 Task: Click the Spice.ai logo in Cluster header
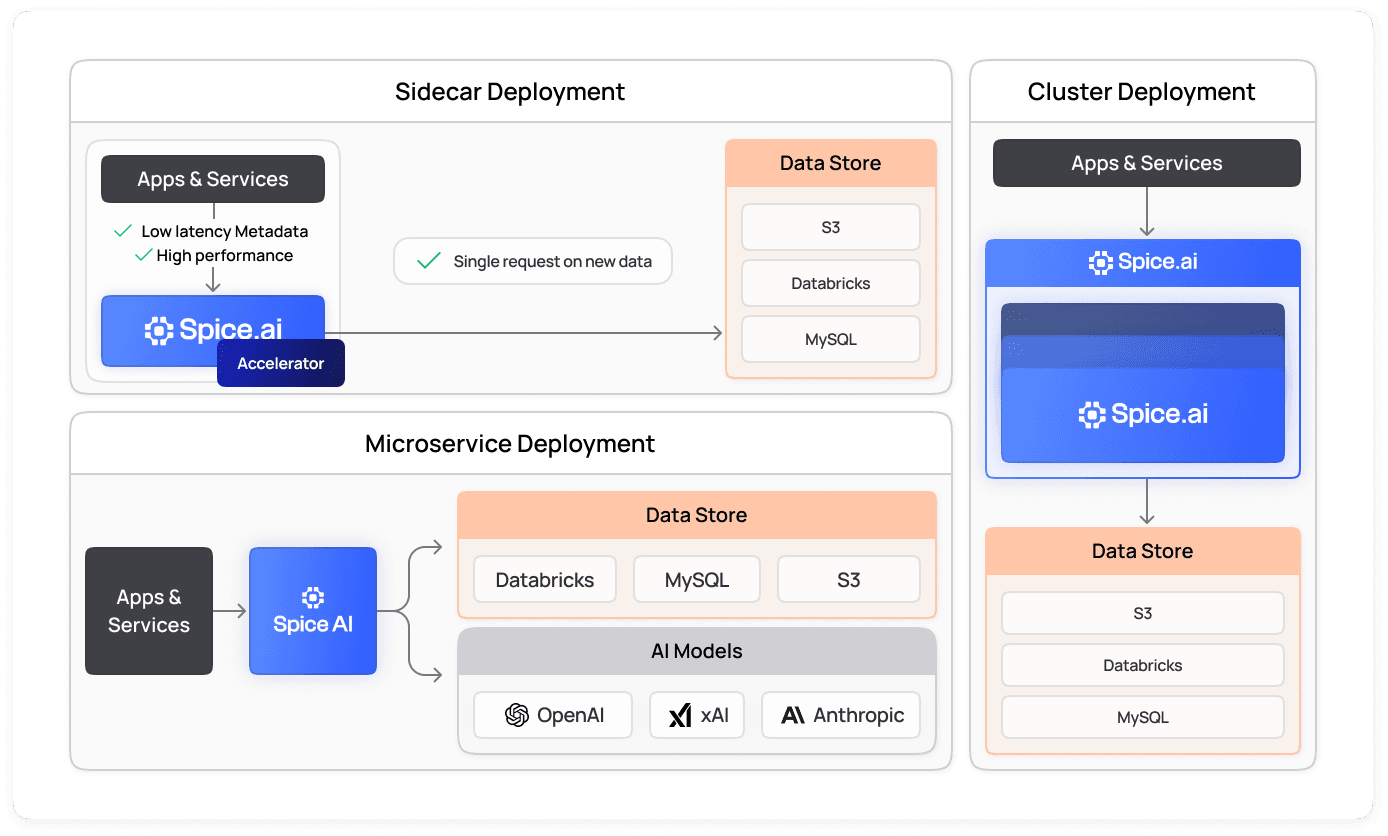[x=1100, y=263]
